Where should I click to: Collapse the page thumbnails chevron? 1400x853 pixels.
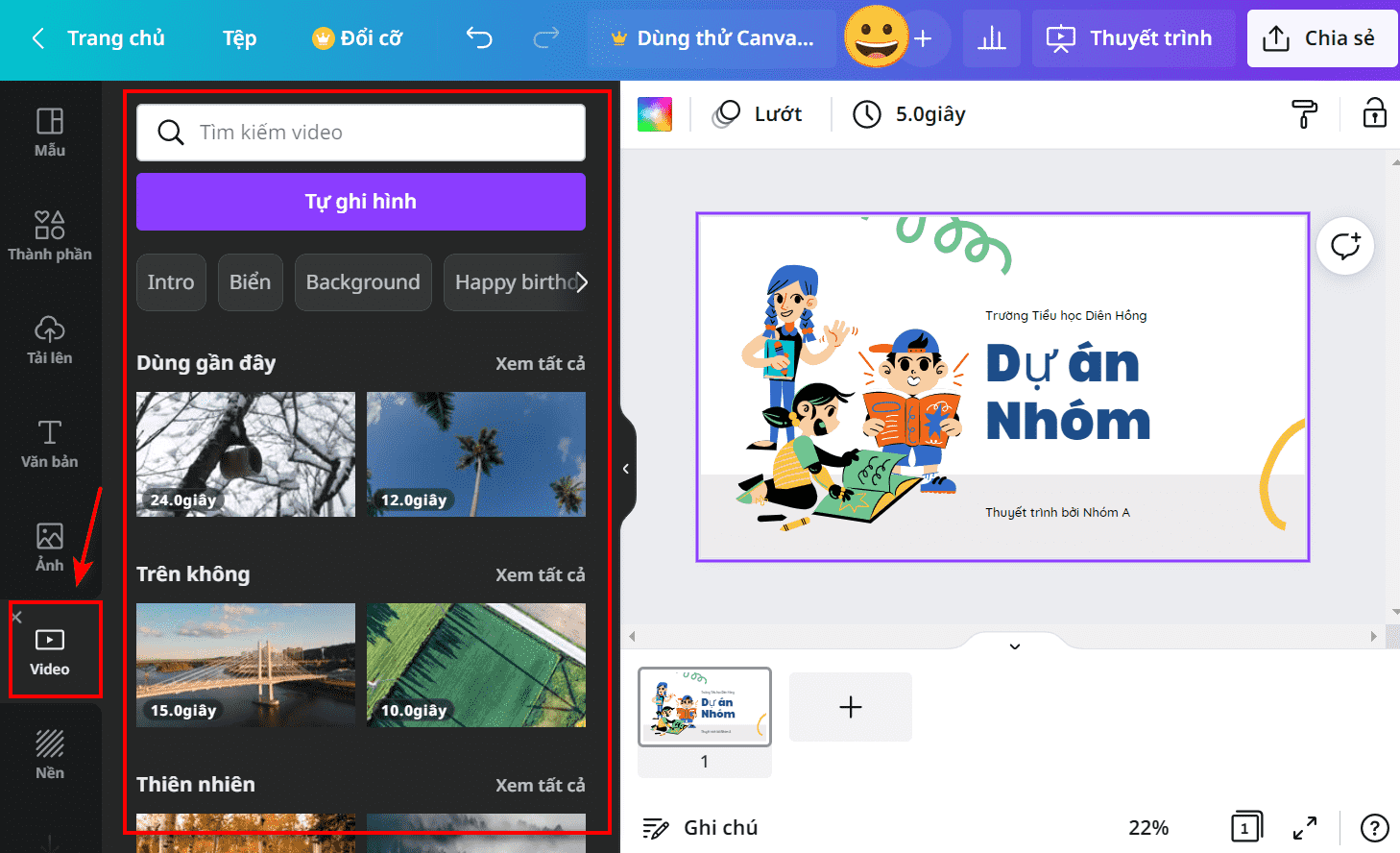coord(1014,646)
